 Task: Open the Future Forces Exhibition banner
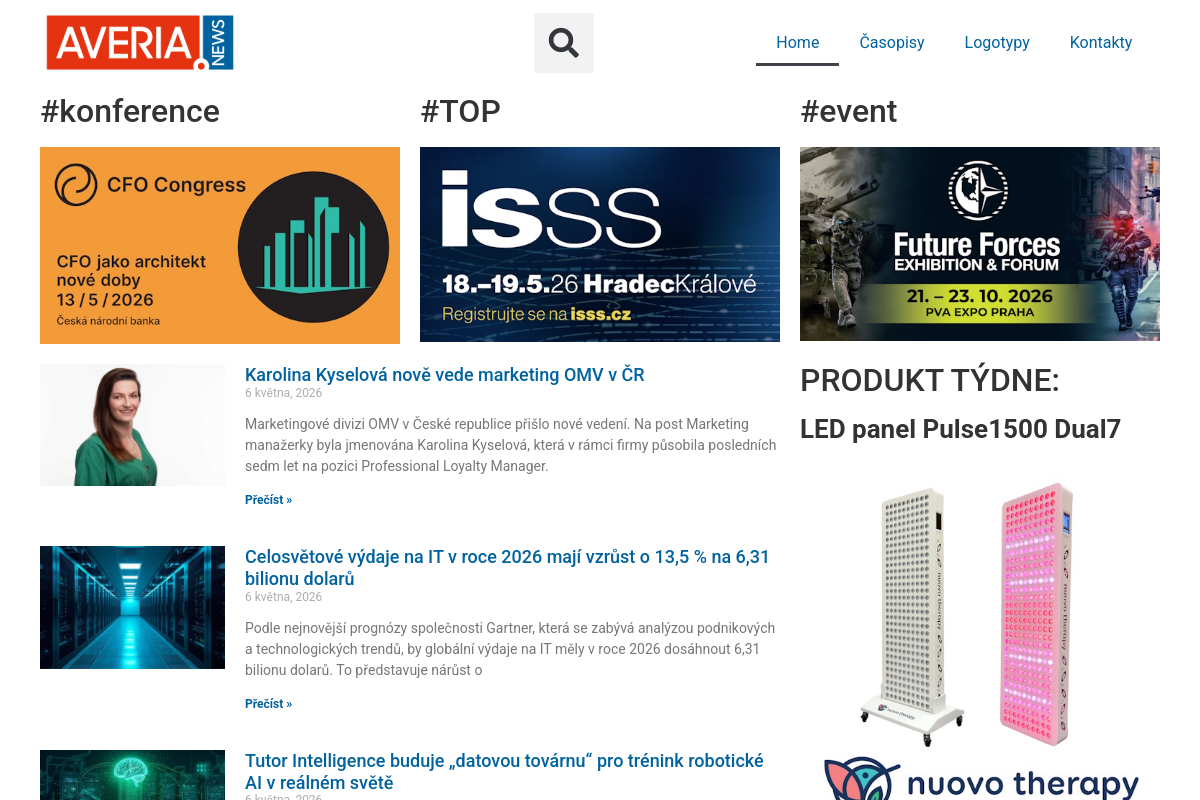click(980, 244)
